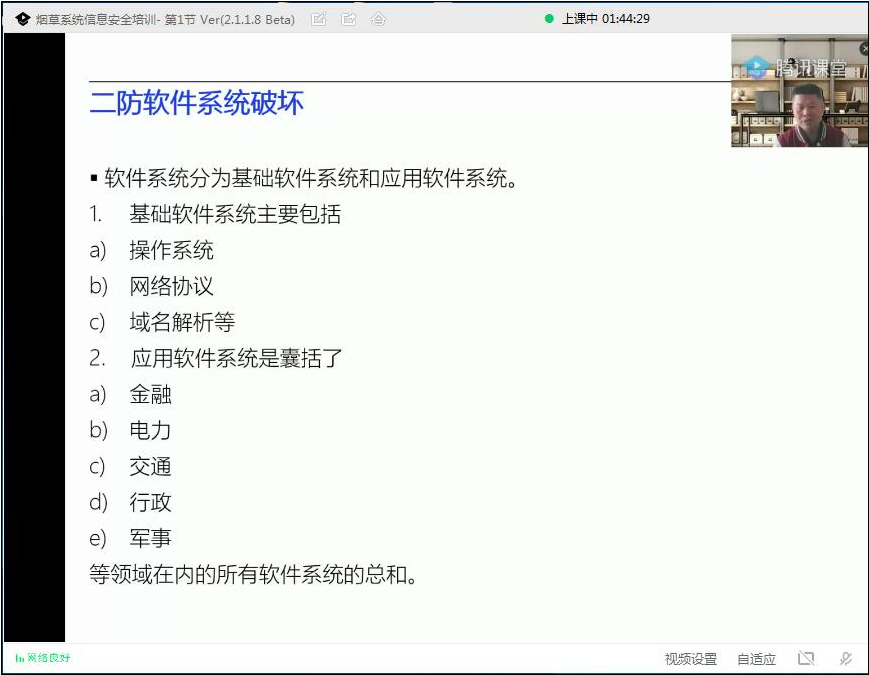Screen dimensions: 869x675
Task: Toggle the muted microphone icon
Action: click(x=846, y=658)
